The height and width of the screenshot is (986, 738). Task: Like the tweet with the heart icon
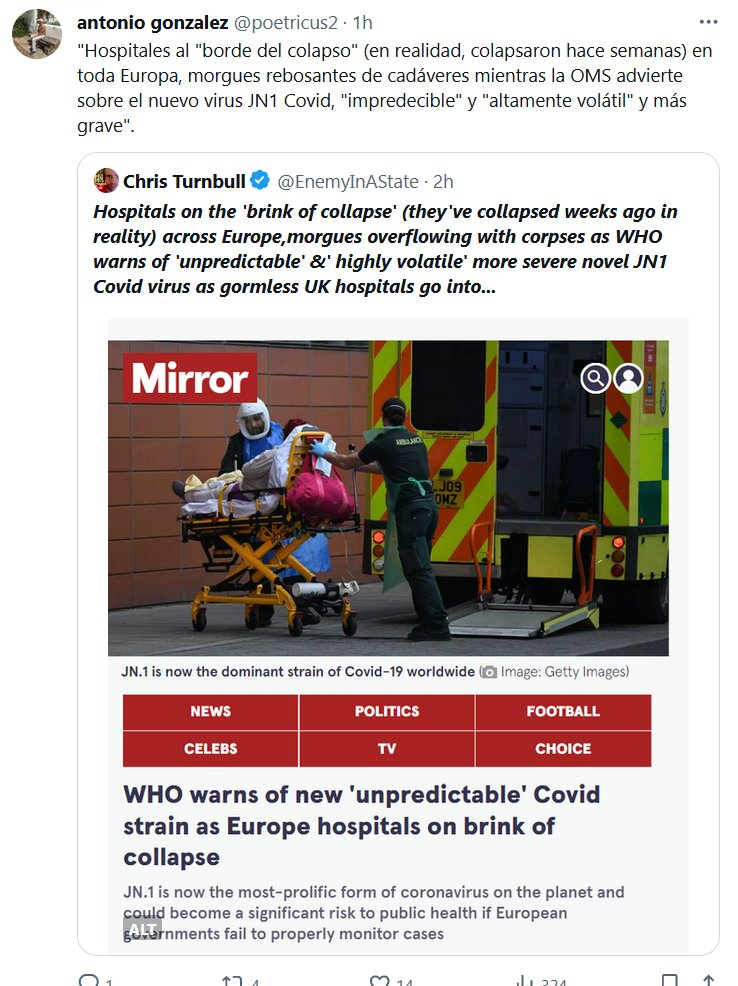(378, 982)
